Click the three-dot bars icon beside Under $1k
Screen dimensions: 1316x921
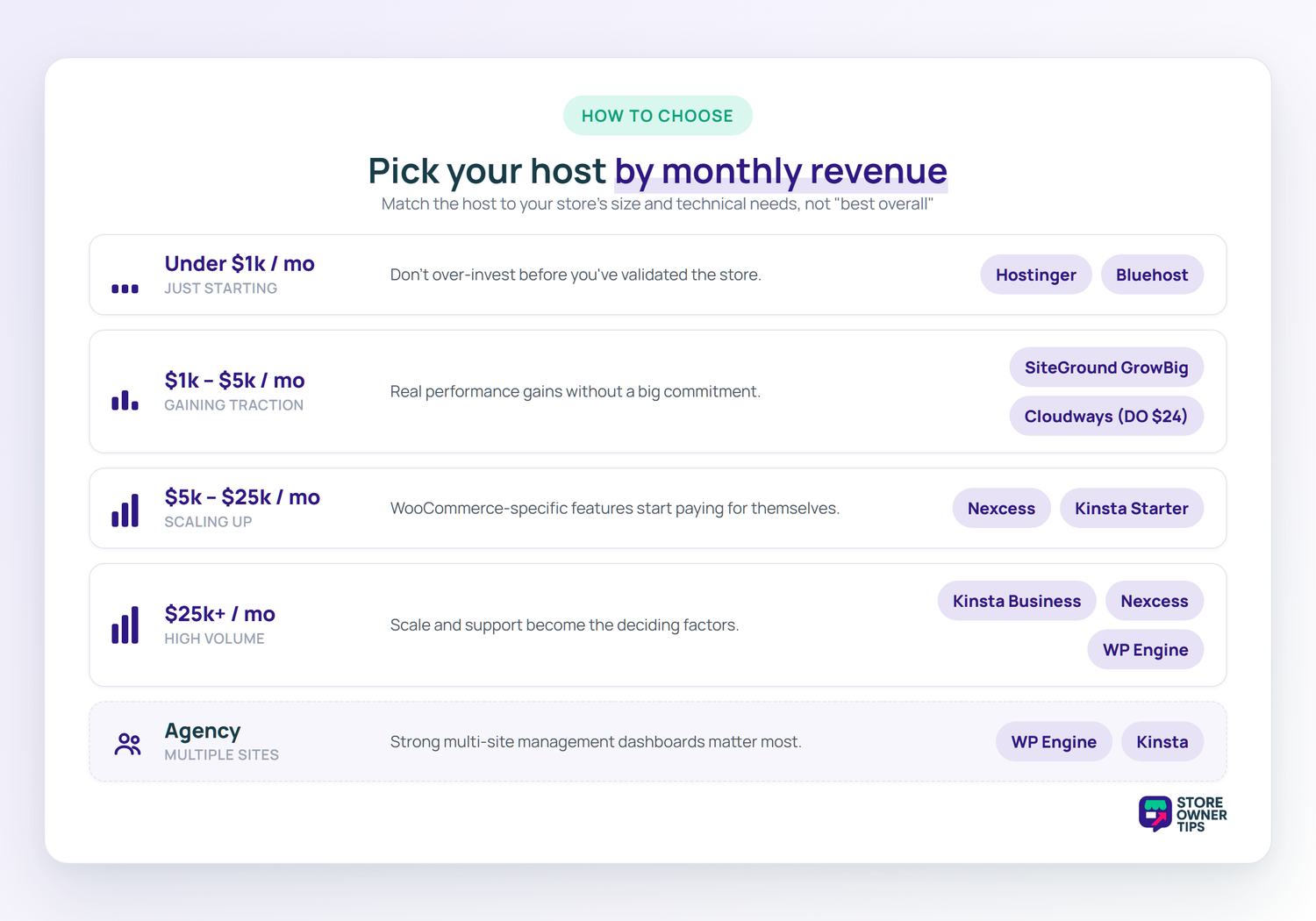125,289
